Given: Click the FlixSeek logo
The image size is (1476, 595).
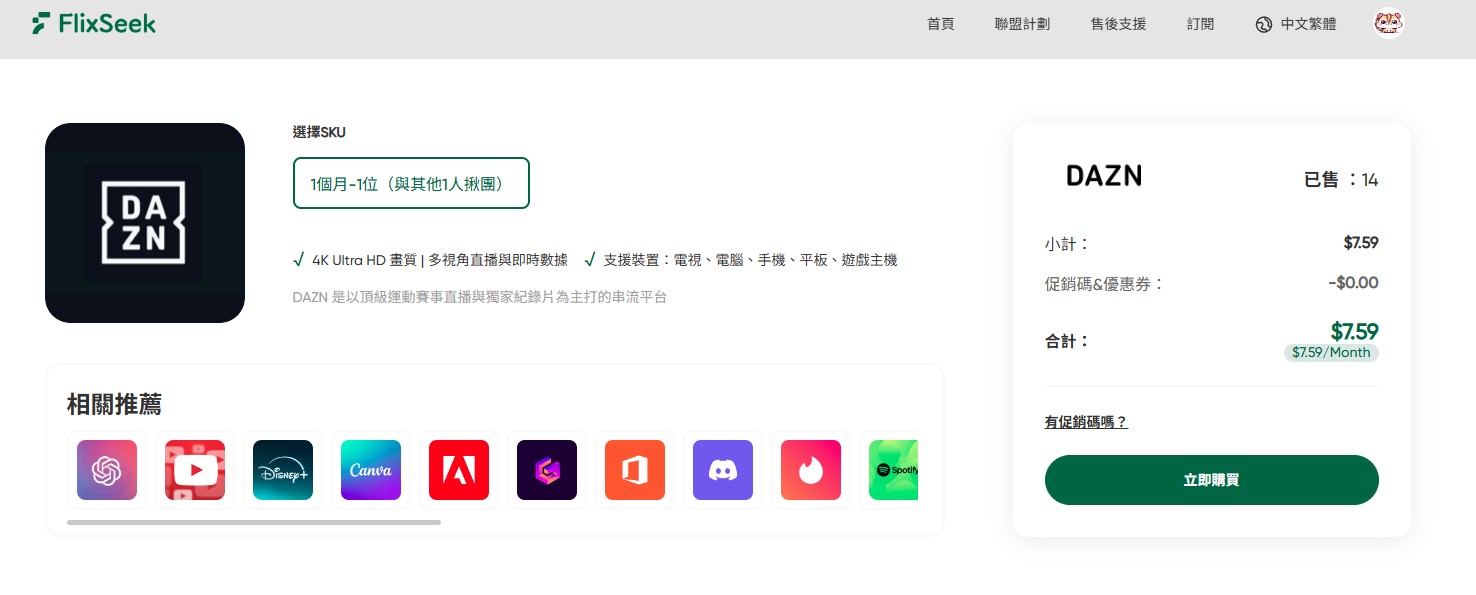Looking at the screenshot, I should click(94, 23).
